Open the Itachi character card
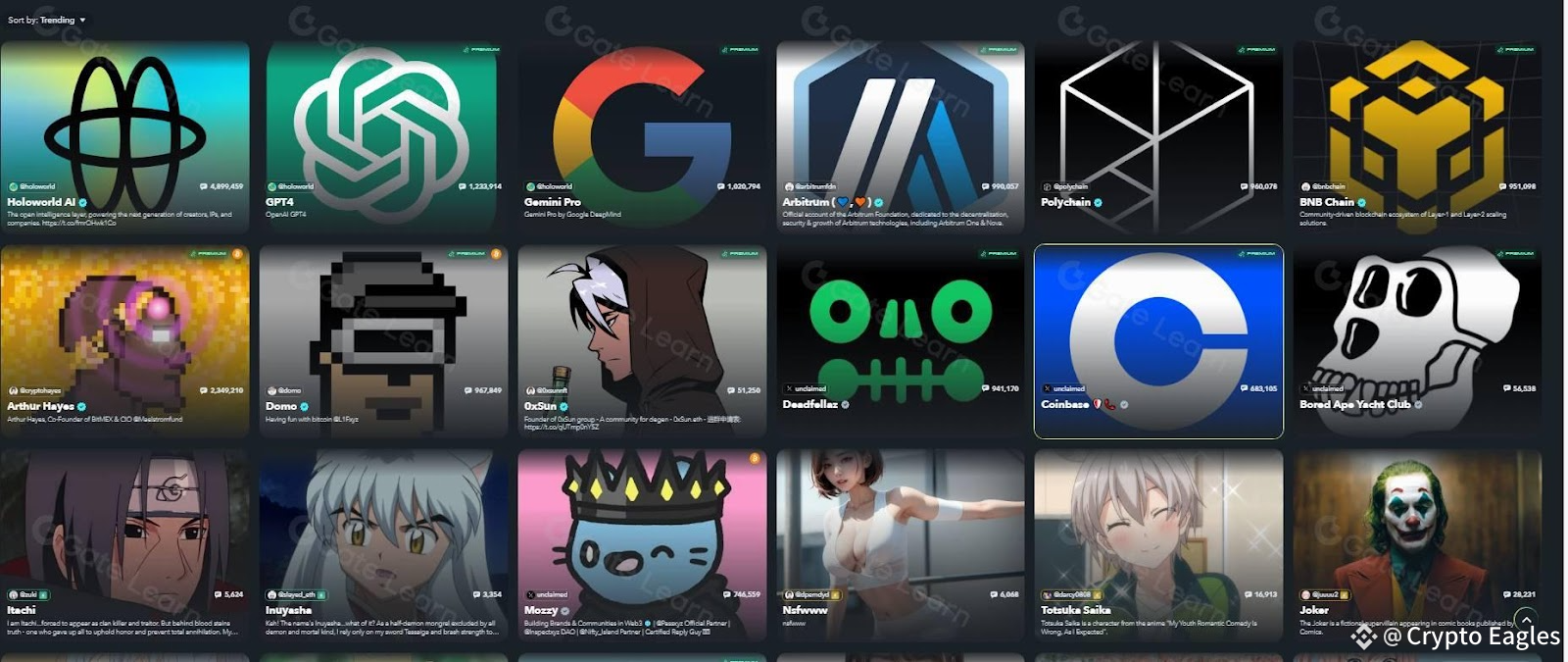1568x662 pixels. [124, 545]
